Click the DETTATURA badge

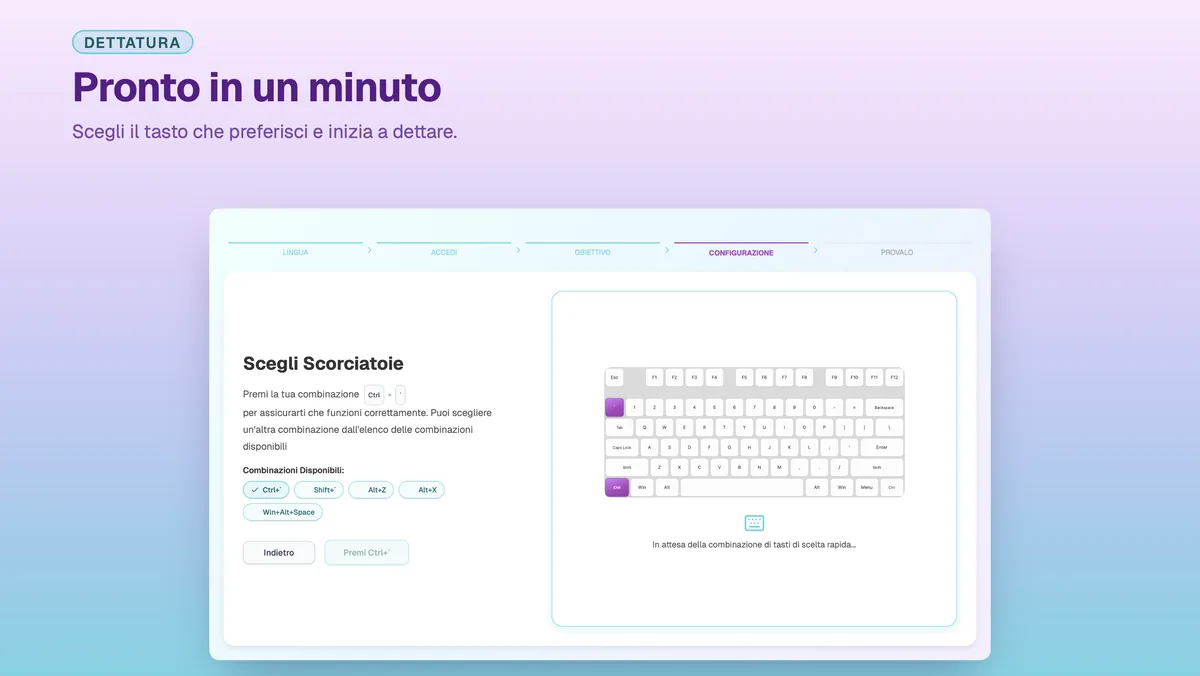point(133,42)
